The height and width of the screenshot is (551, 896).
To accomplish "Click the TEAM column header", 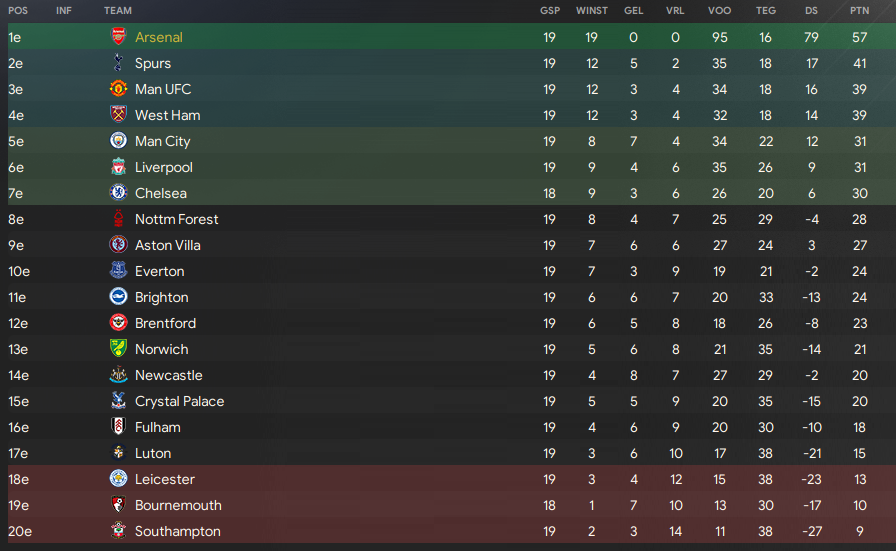I will [x=118, y=10].
